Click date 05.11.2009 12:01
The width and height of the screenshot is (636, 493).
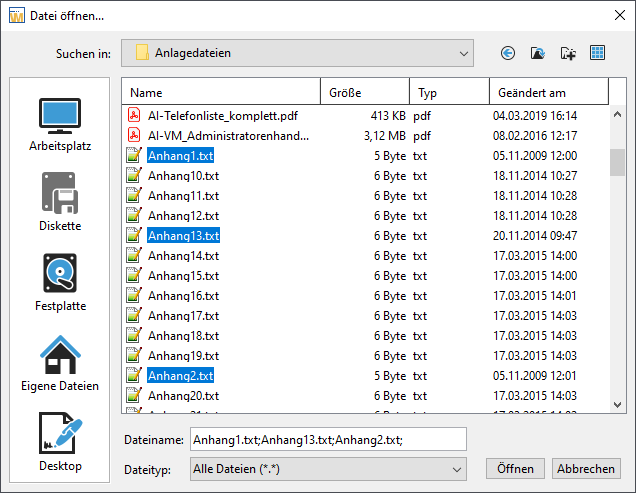click(x=535, y=375)
